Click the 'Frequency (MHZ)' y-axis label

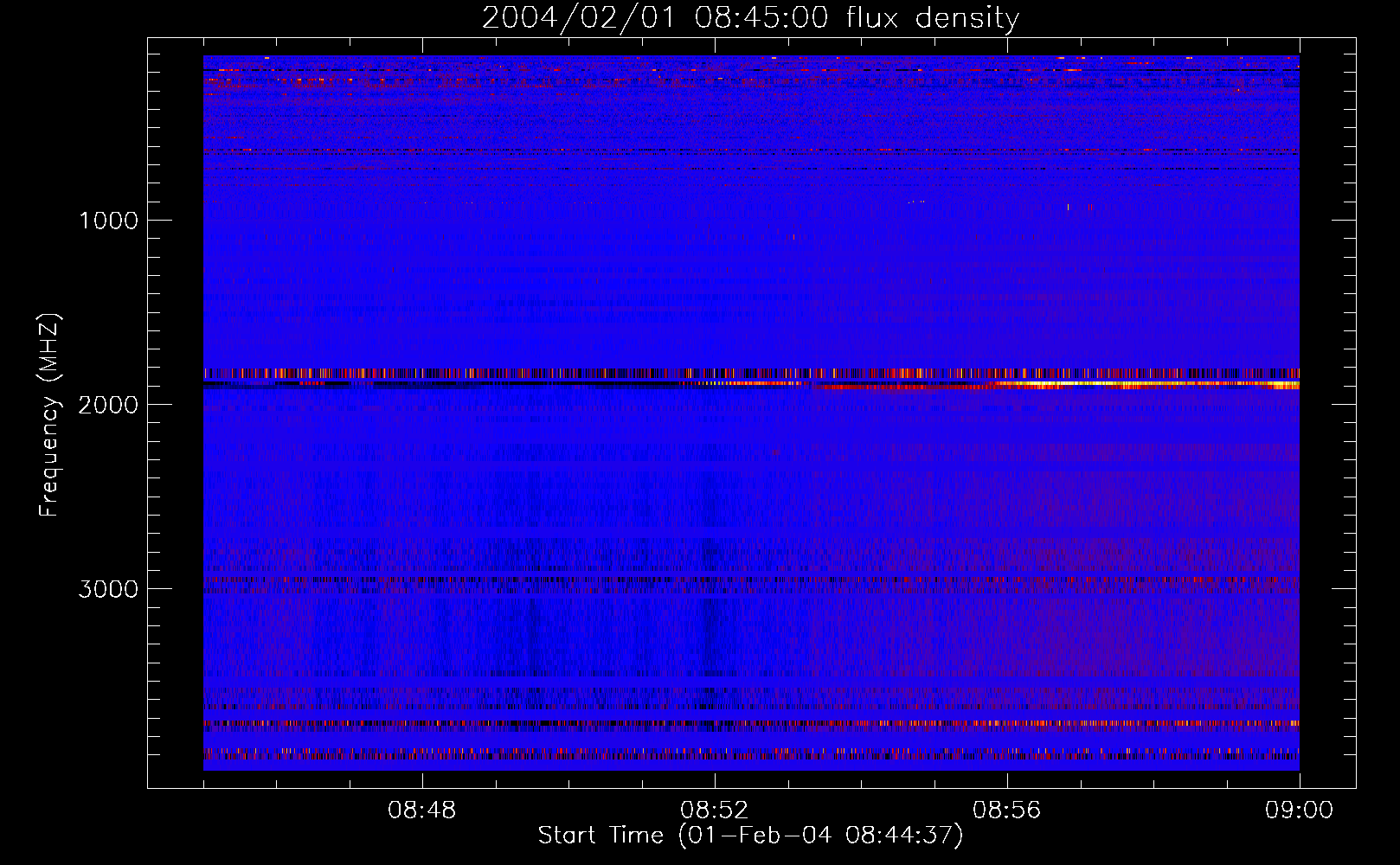[x=49, y=415]
